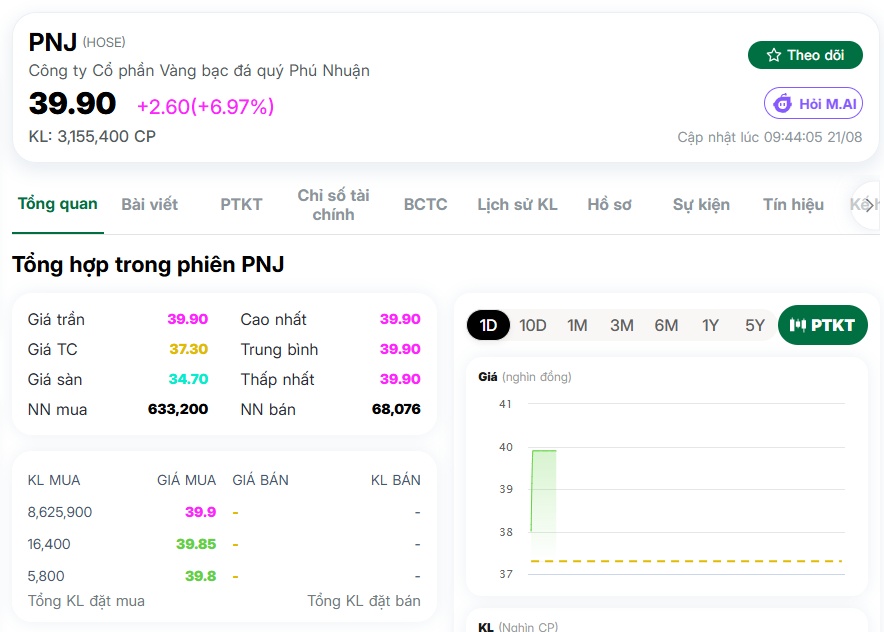
Task: Click the Tổng hợp trong phiên PNJ heading
Action: tap(148, 265)
